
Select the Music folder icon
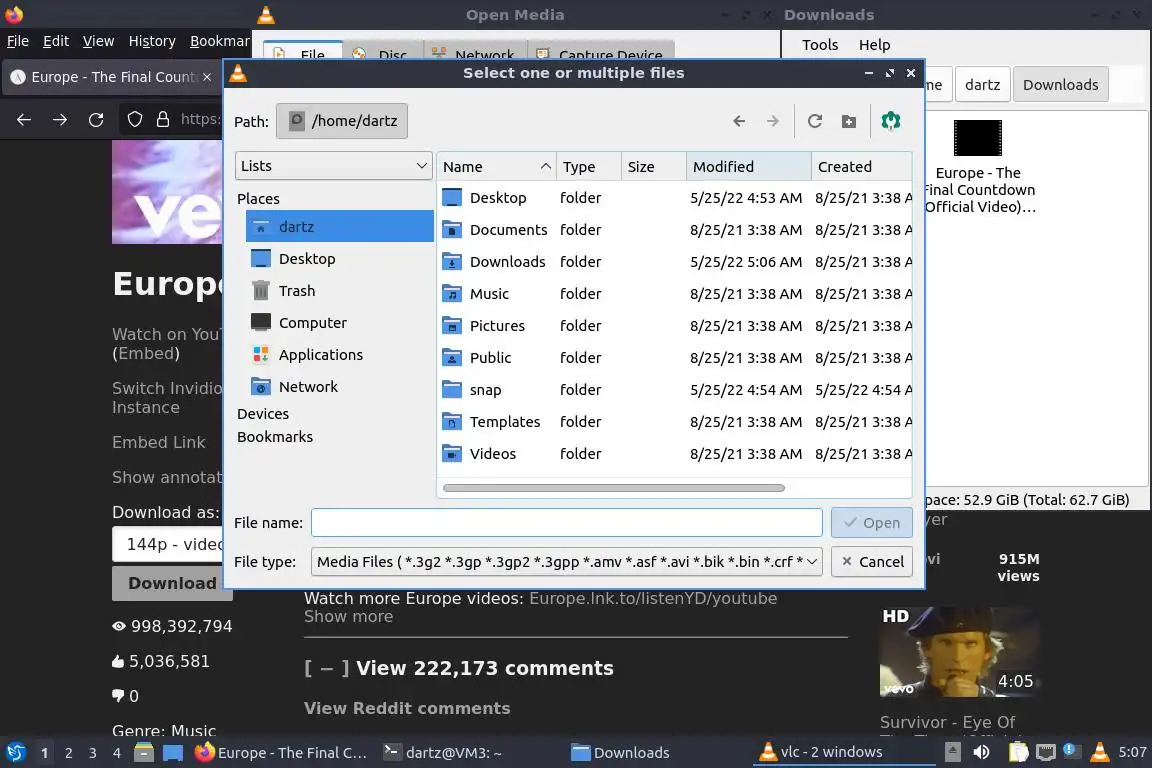tap(452, 293)
